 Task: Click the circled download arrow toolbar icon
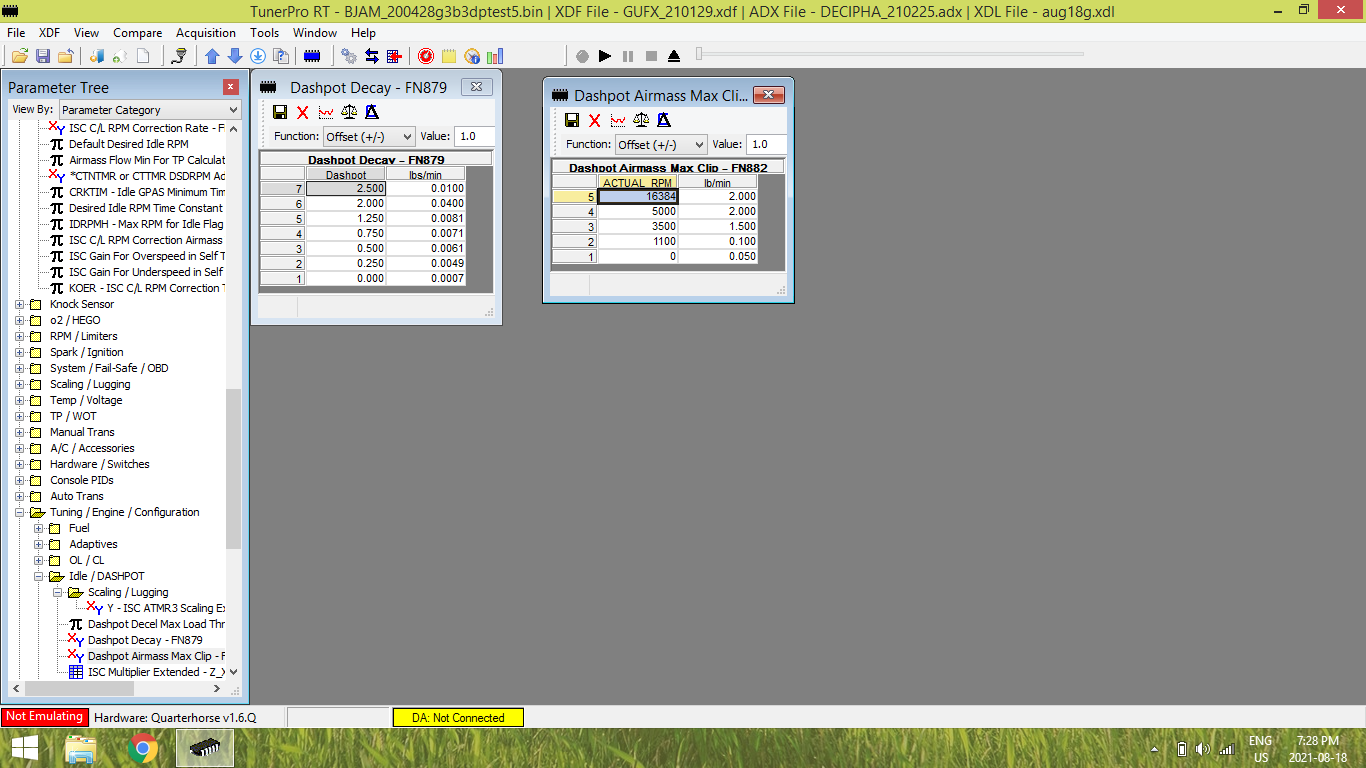[258, 56]
